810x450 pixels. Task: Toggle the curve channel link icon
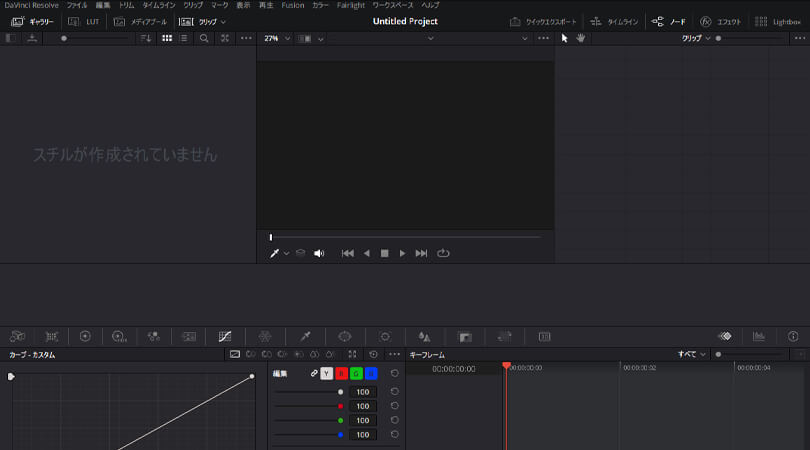point(314,373)
